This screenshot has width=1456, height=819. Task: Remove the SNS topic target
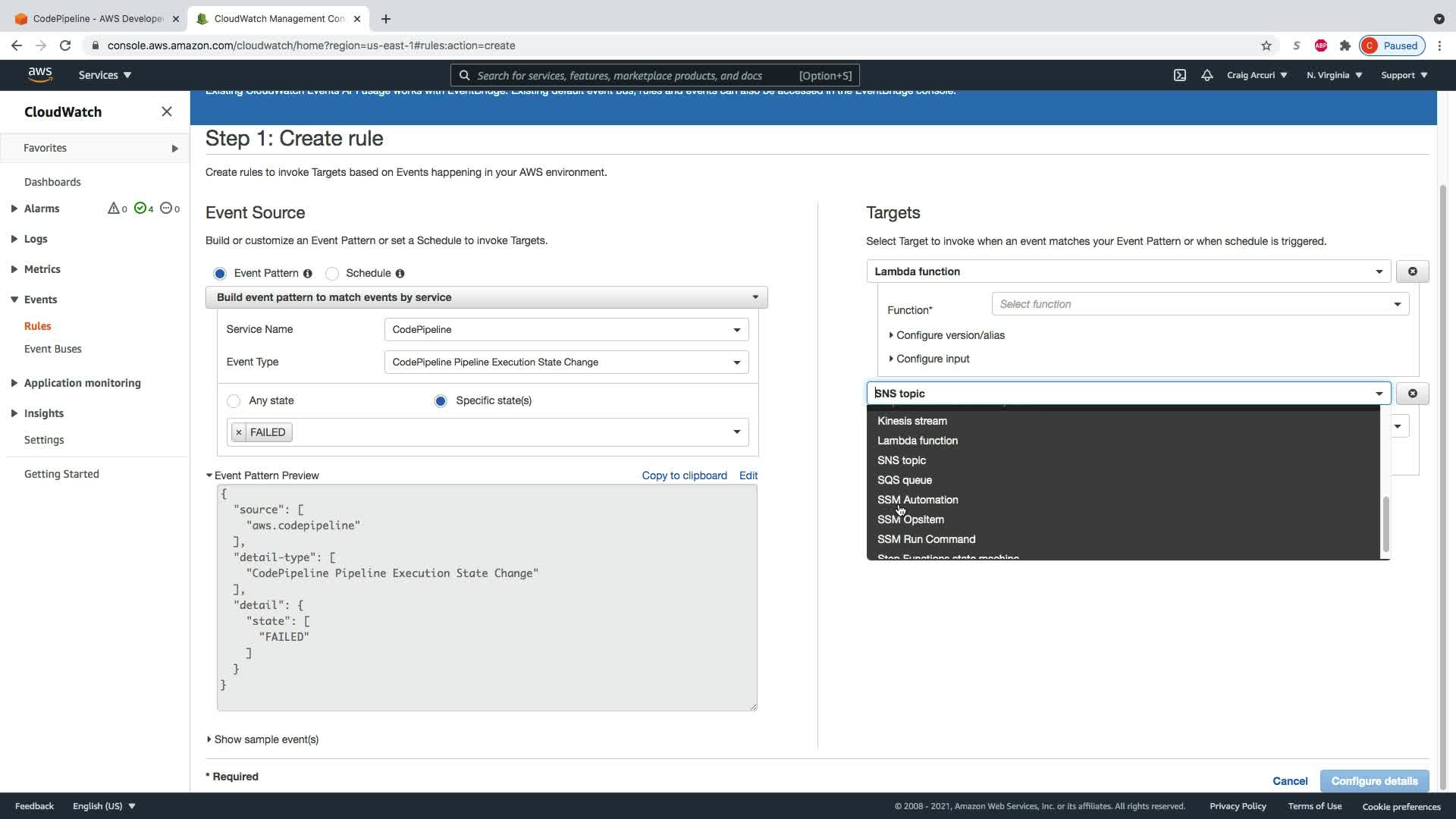pyautogui.click(x=1412, y=394)
